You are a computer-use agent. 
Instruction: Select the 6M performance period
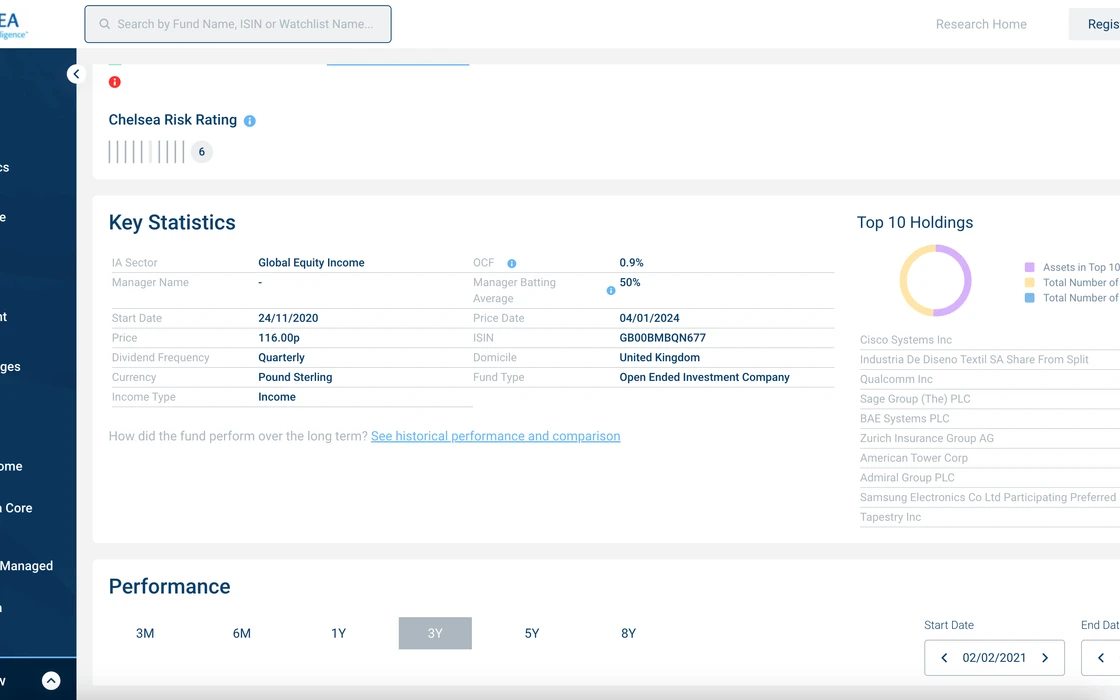pos(241,634)
